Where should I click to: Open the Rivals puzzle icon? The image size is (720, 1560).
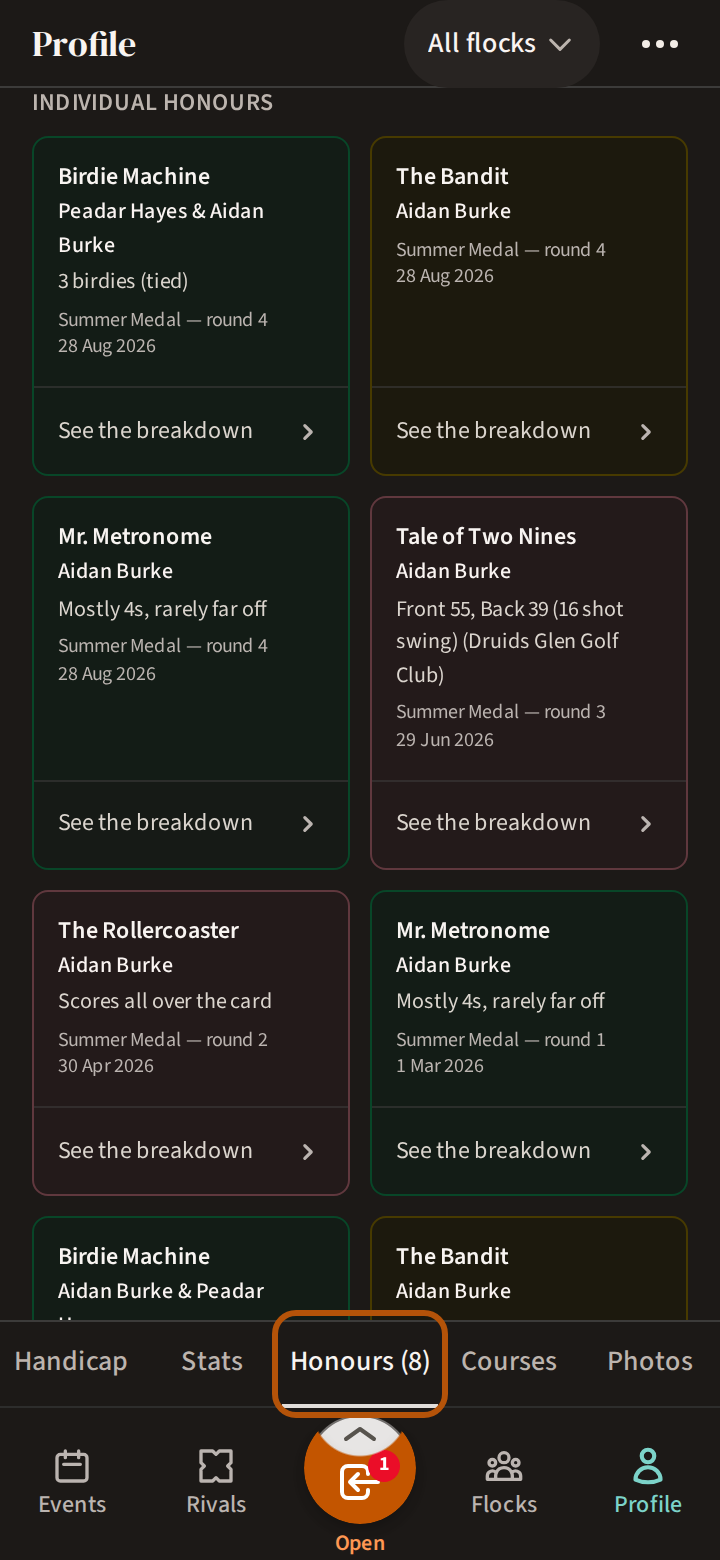click(216, 1466)
